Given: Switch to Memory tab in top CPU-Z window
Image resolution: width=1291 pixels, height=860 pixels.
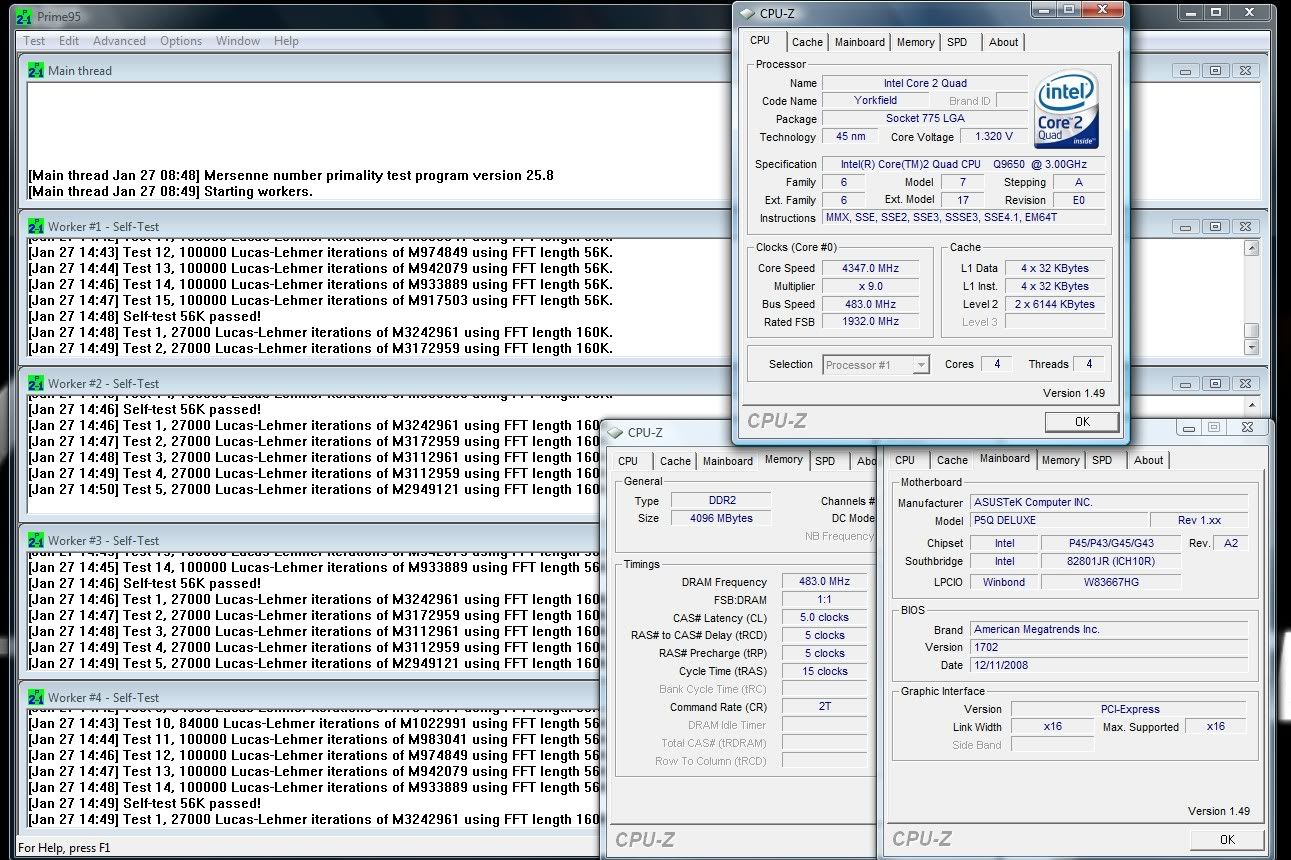Looking at the screenshot, I should (916, 42).
